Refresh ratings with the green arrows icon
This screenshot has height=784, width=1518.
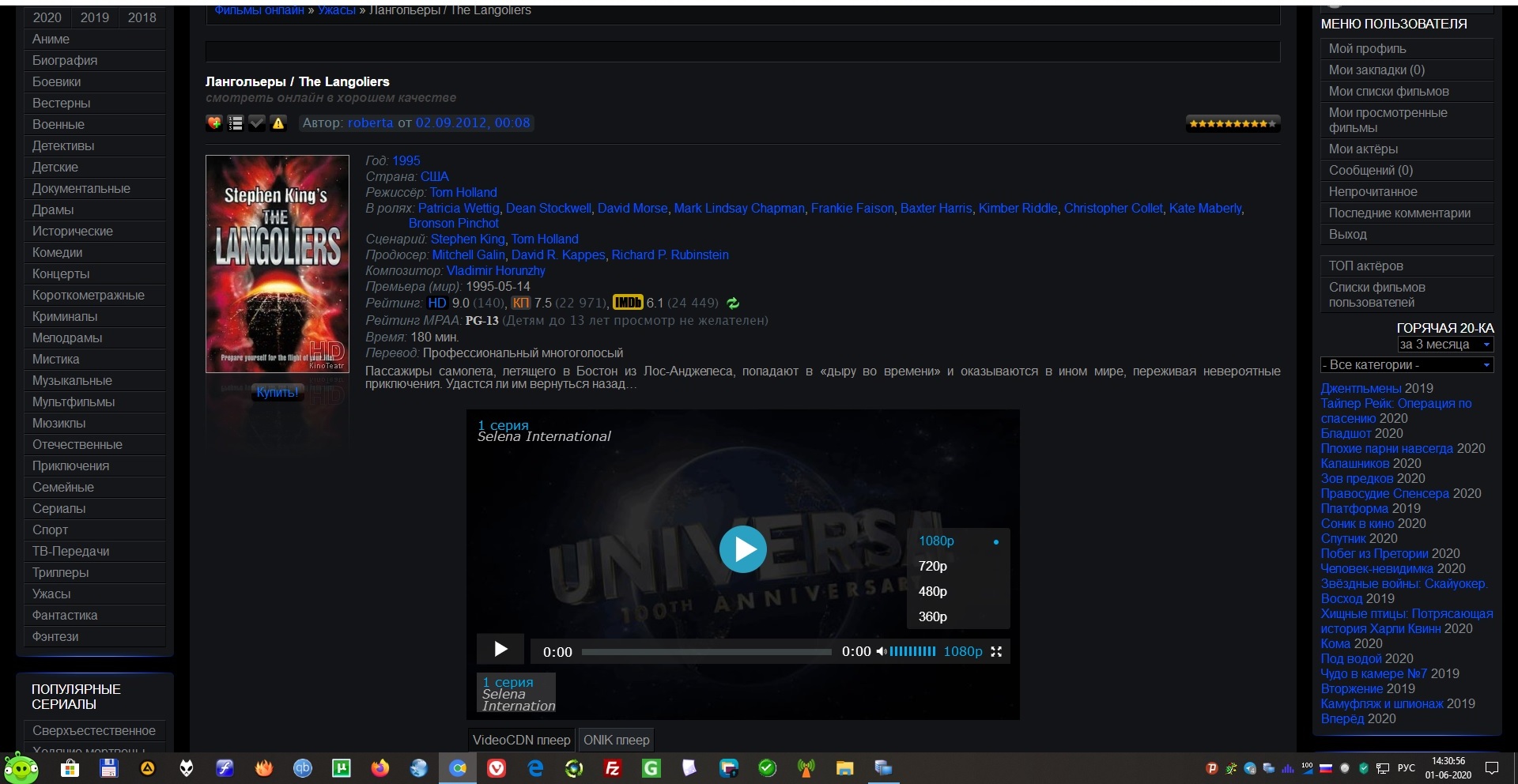coord(733,303)
